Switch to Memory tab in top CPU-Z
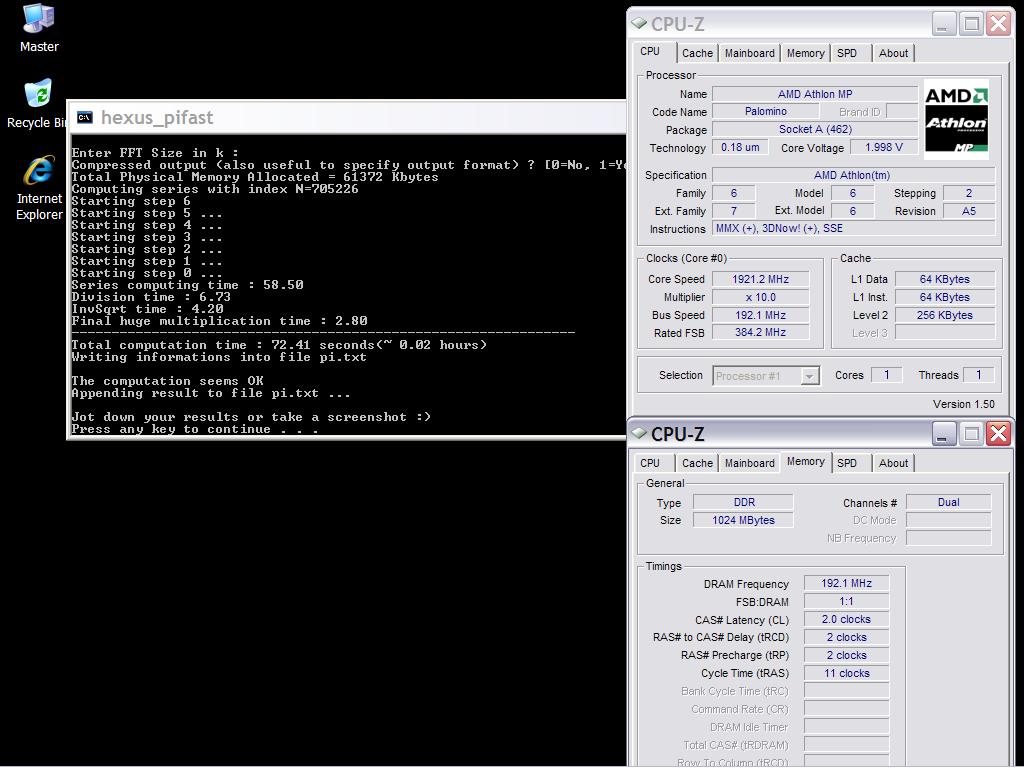Screen dimensions: 1024x768 coord(805,54)
